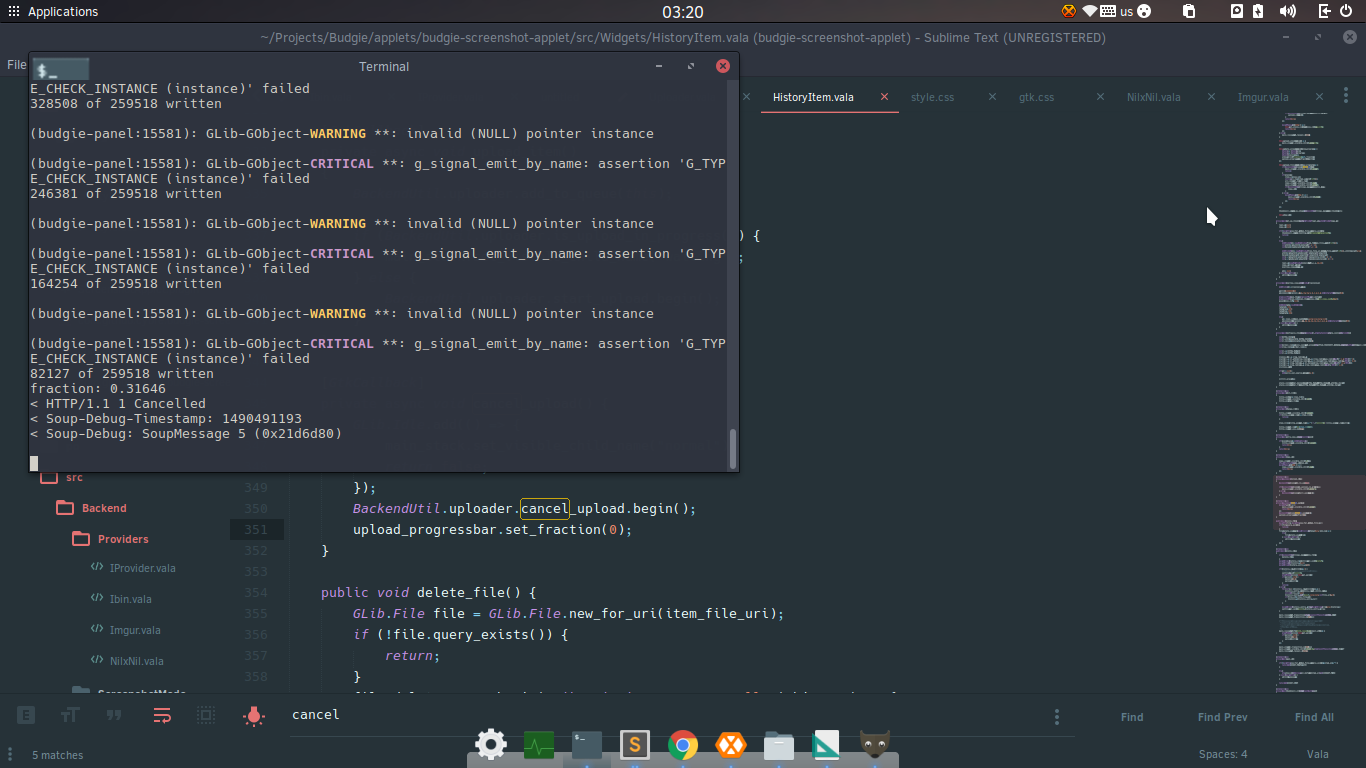Close the style.css tab
1366x768 pixels.
992,97
